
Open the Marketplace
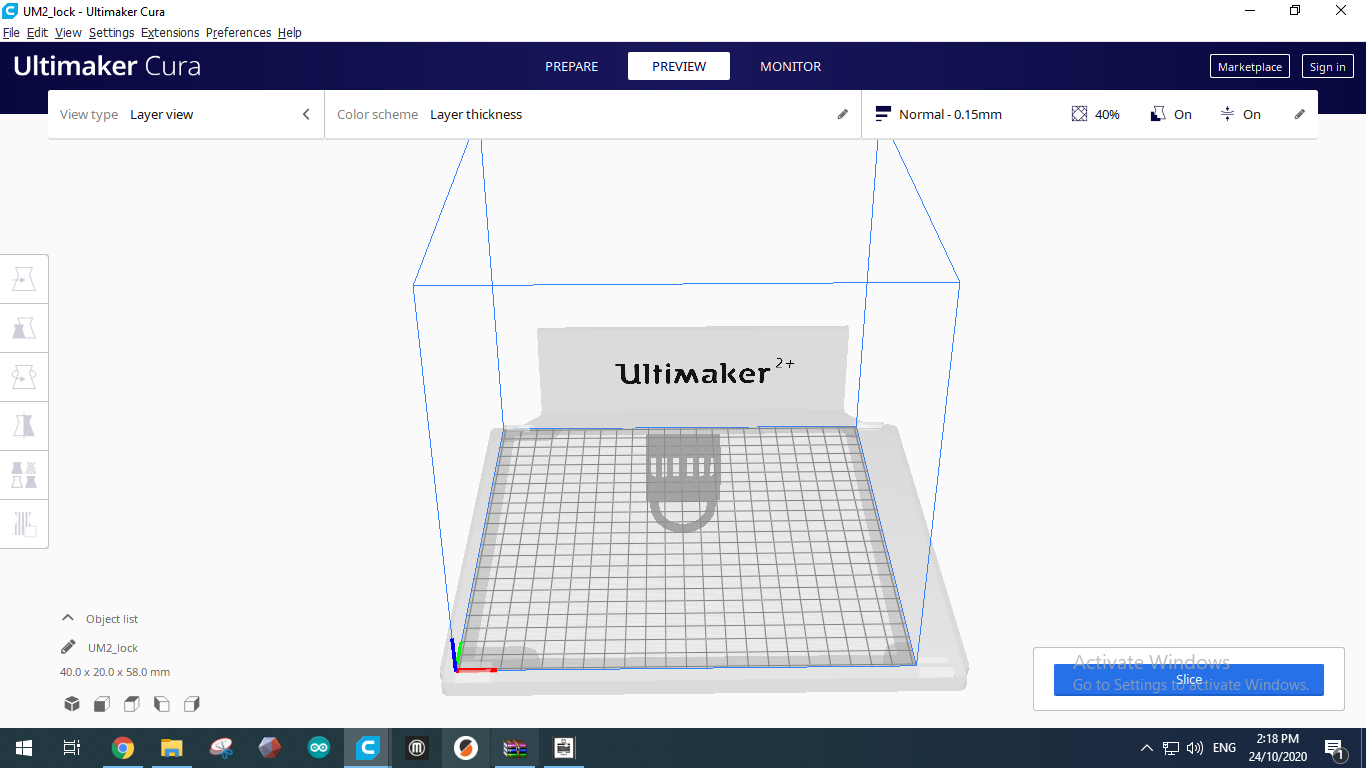(x=1250, y=67)
